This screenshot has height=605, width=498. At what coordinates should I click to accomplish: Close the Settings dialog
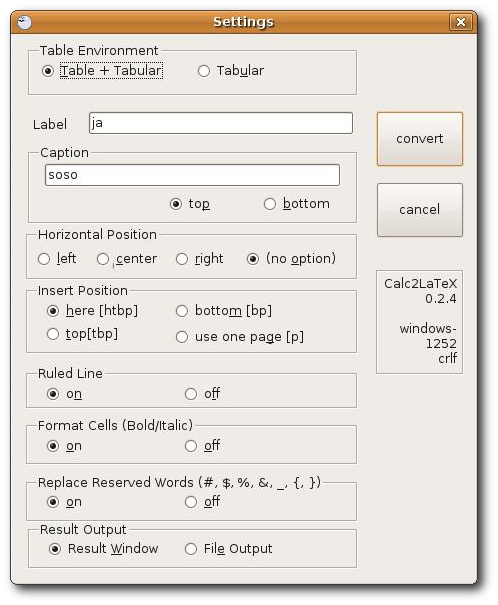tap(460, 22)
